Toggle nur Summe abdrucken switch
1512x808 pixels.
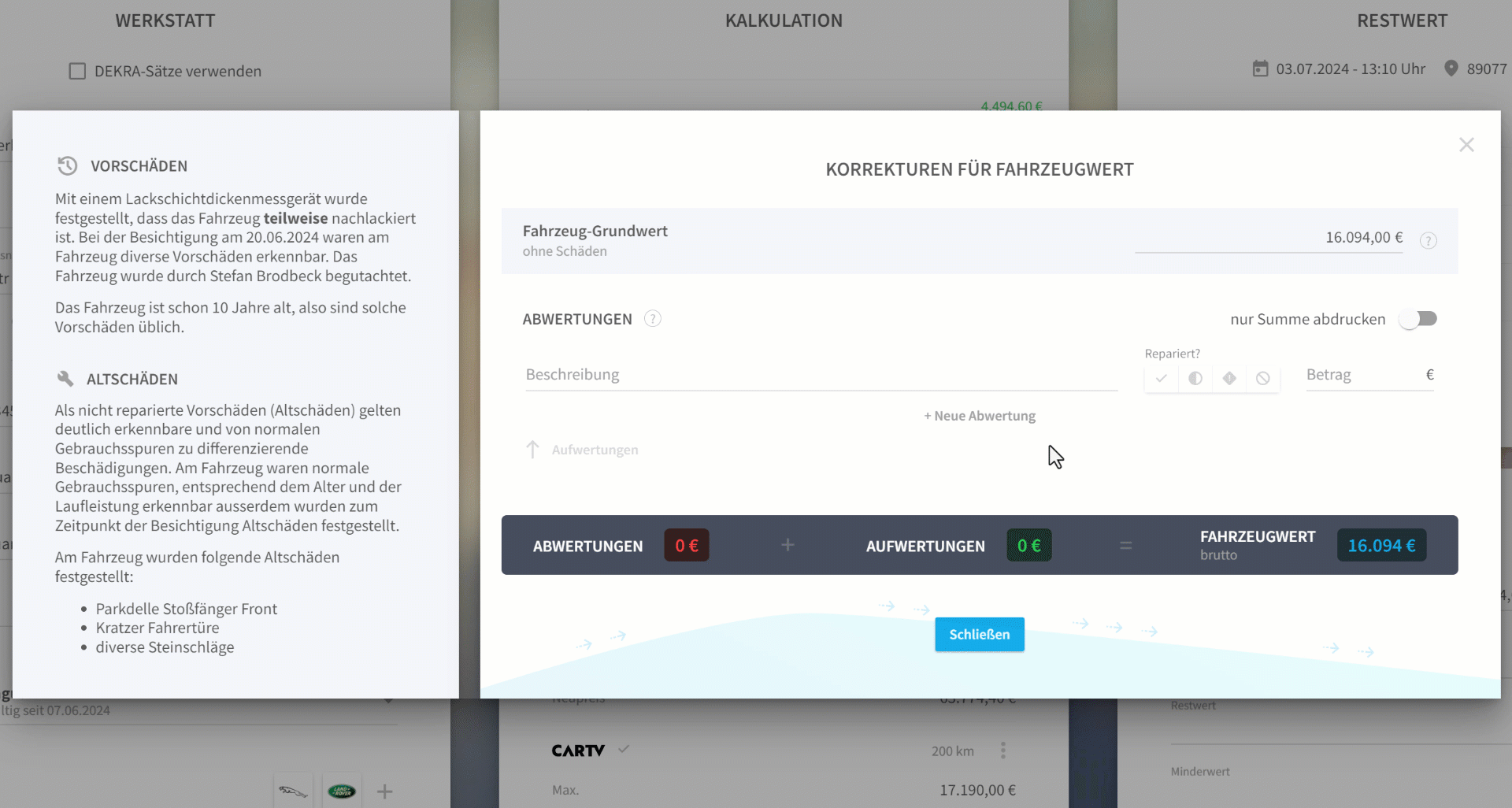pyautogui.click(x=1418, y=319)
